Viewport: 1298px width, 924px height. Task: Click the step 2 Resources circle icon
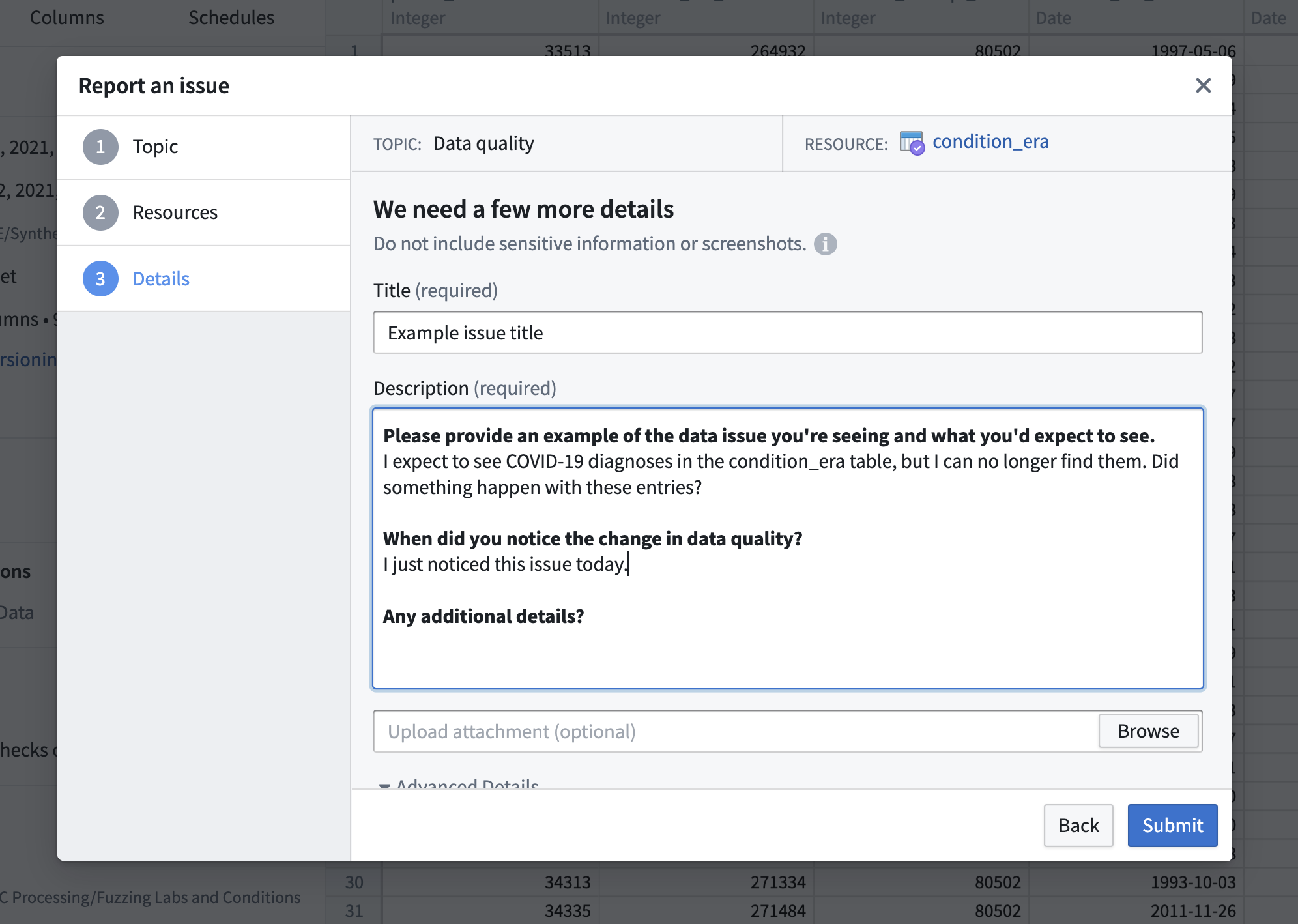[100, 212]
